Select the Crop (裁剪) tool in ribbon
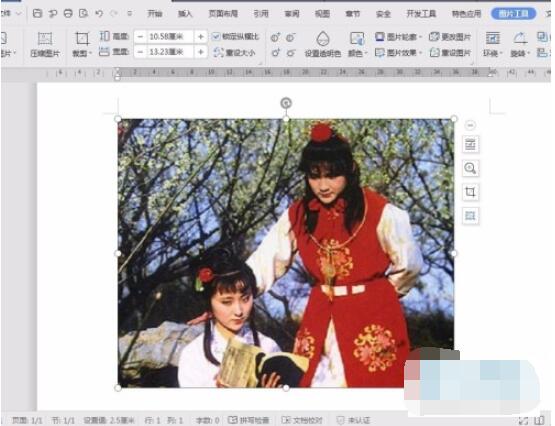 point(82,45)
